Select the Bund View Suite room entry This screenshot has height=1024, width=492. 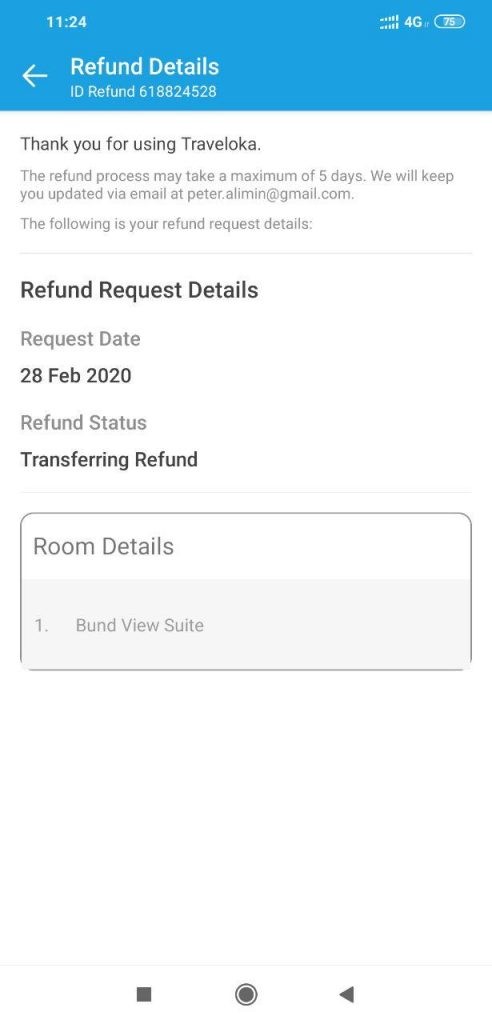click(x=246, y=625)
